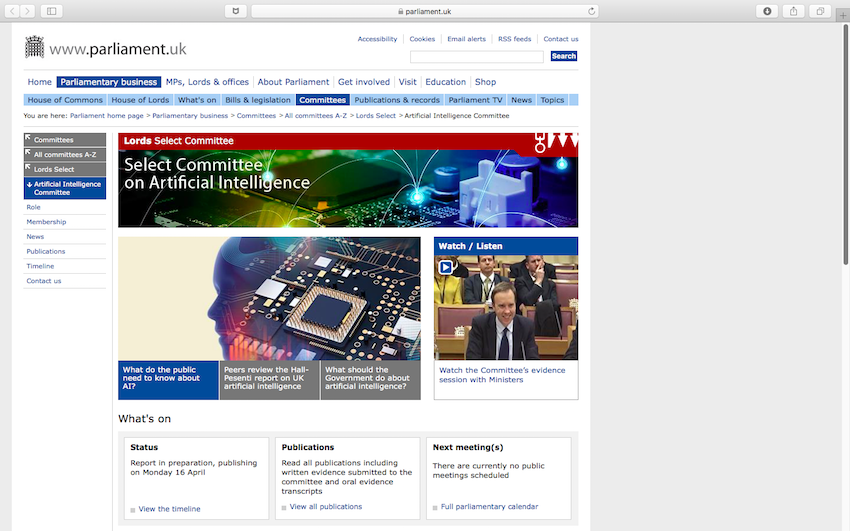
Task: Click the Select Committee on AI banner
Action: (x=348, y=180)
